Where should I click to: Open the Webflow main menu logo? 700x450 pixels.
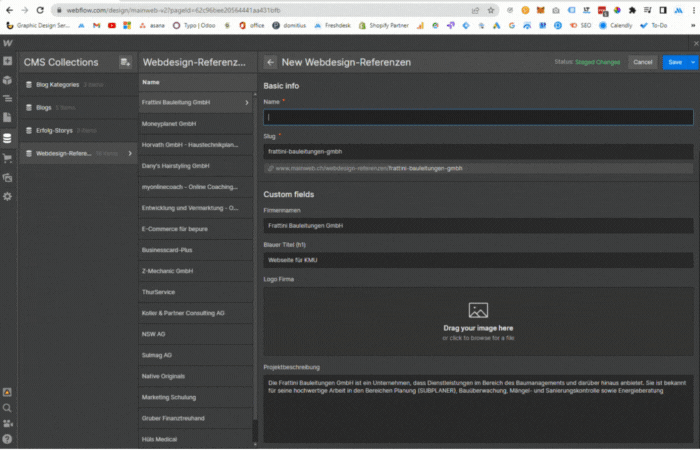tap(8, 43)
